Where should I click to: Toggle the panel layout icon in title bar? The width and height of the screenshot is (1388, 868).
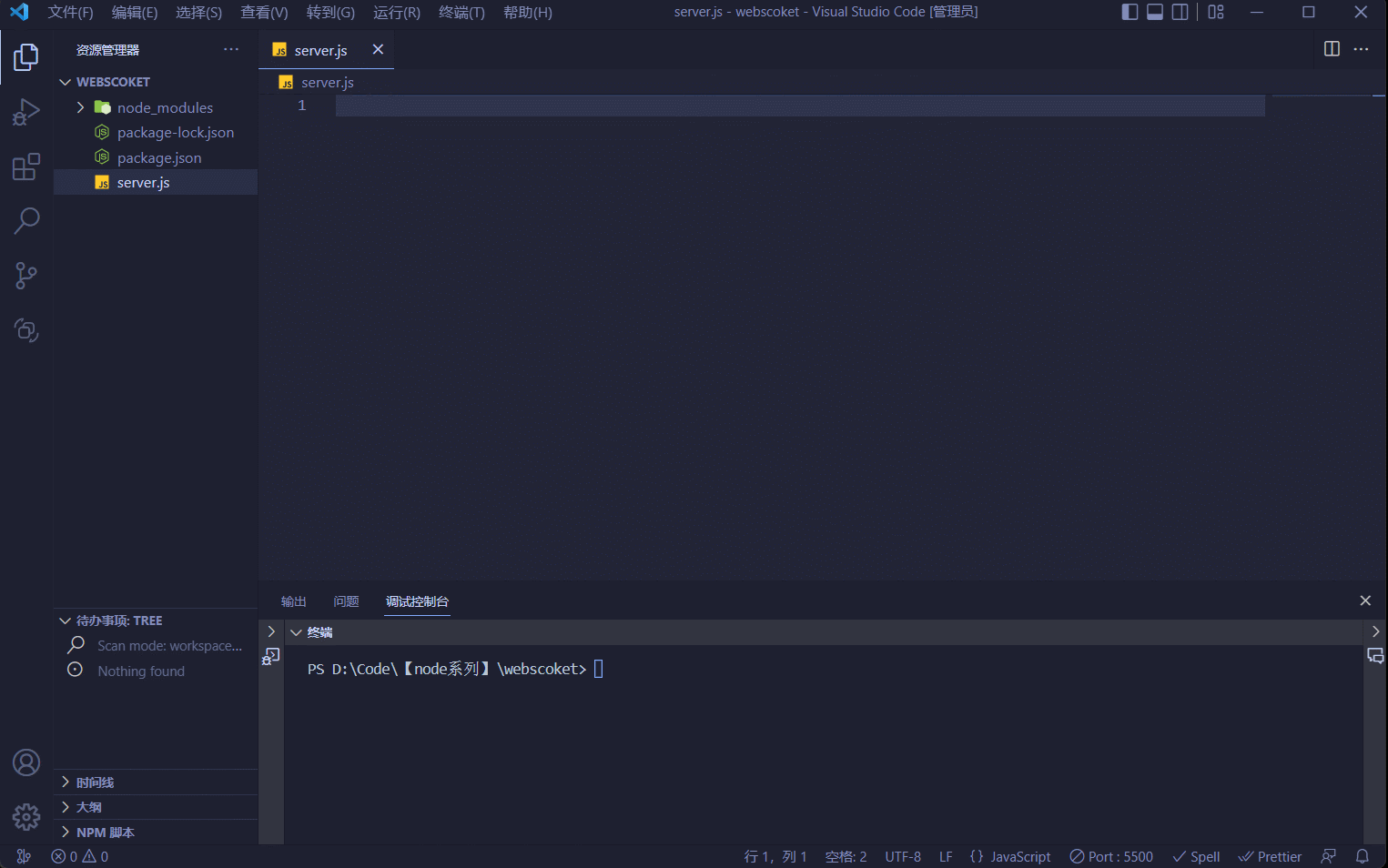pyautogui.click(x=1154, y=12)
